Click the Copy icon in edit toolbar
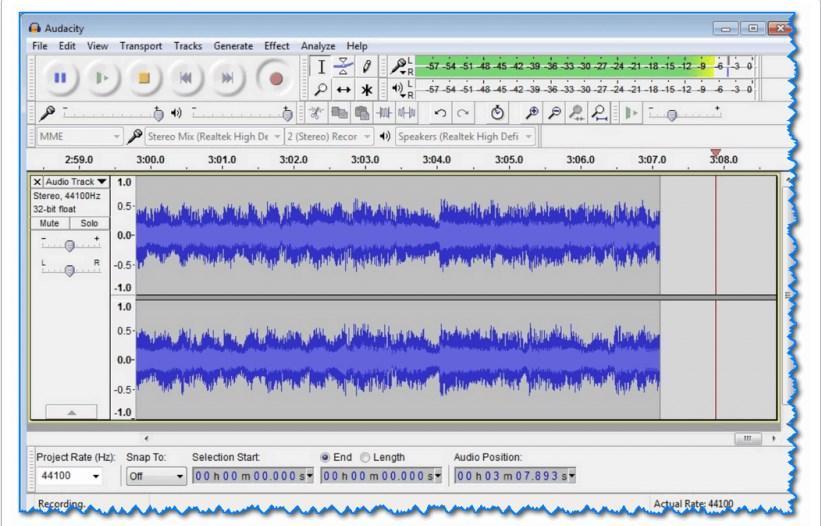 coord(339,113)
